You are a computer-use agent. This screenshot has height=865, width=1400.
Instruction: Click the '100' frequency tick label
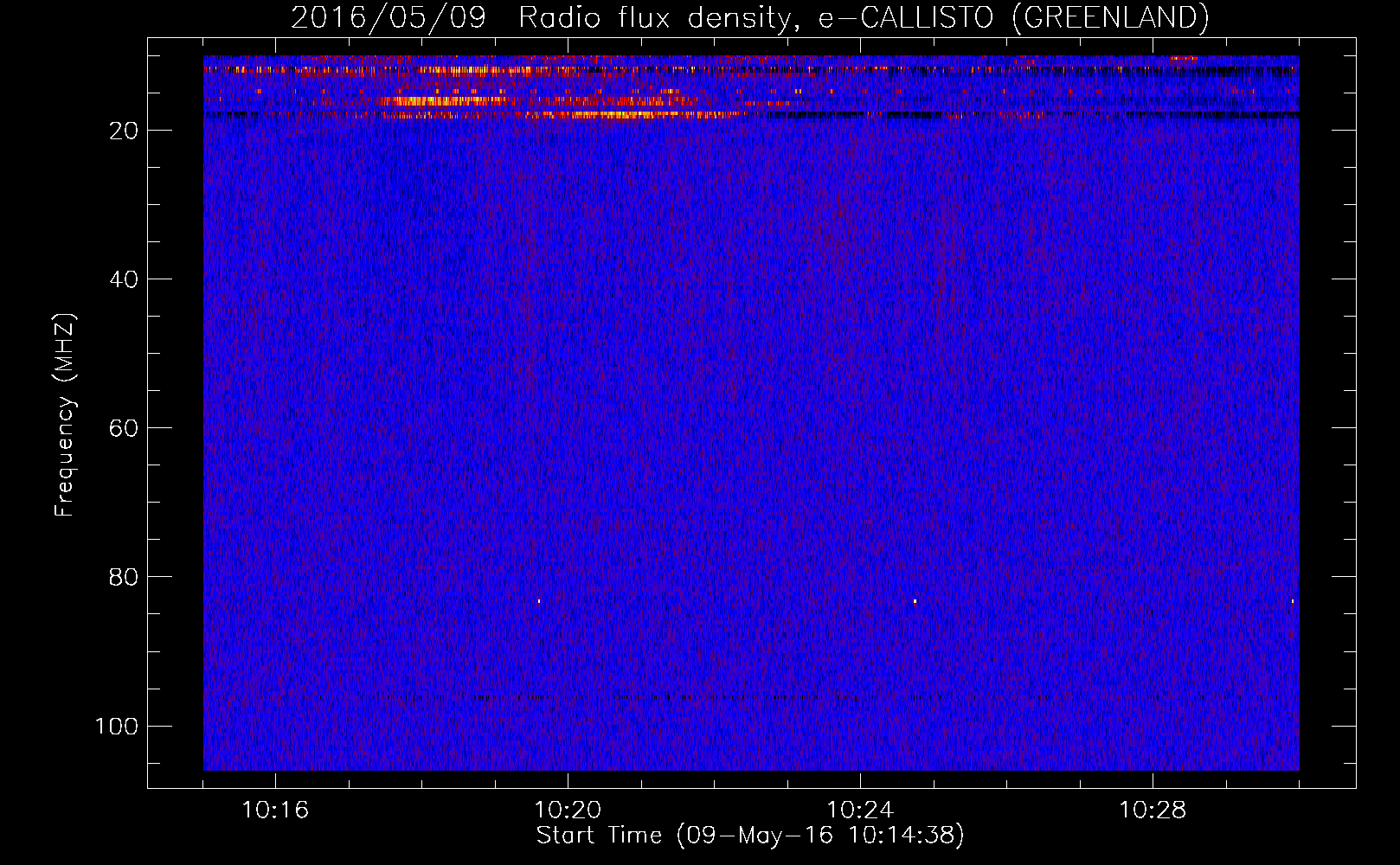(x=117, y=726)
